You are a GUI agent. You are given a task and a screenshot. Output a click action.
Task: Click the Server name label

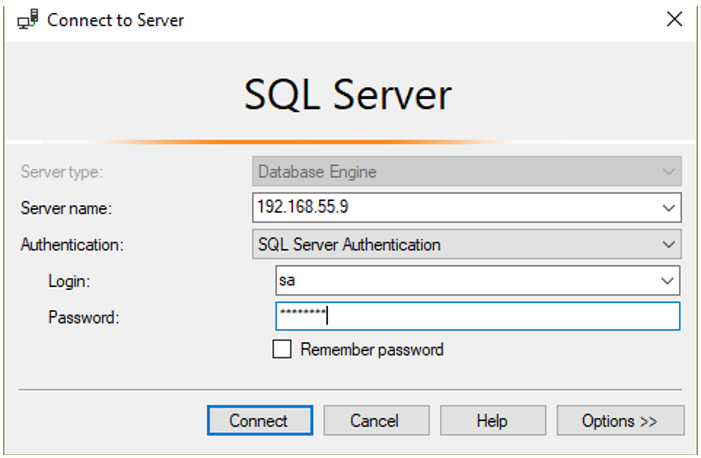click(x=67, y=208)
